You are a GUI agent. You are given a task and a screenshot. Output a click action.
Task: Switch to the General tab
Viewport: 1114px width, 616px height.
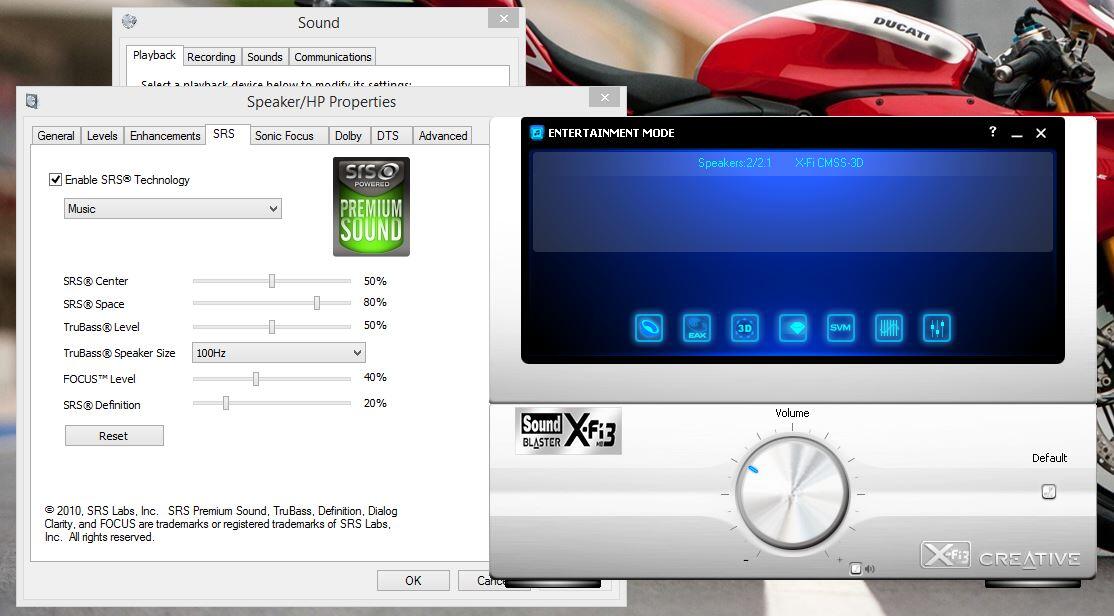(55, 136)
